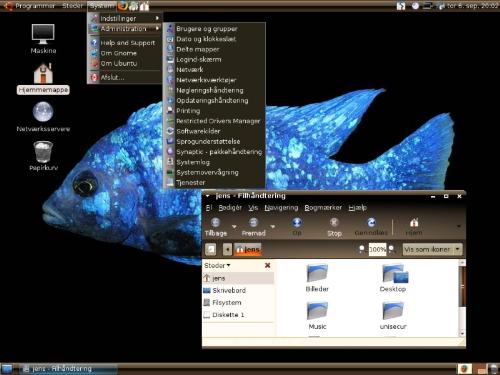Screen dimensions: 500x375
Task: Click the jens path bar button
Action: 248,249
